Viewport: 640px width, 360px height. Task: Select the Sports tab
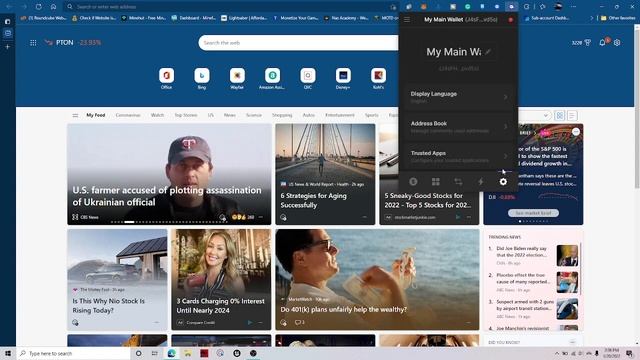(x=371, y=116)
